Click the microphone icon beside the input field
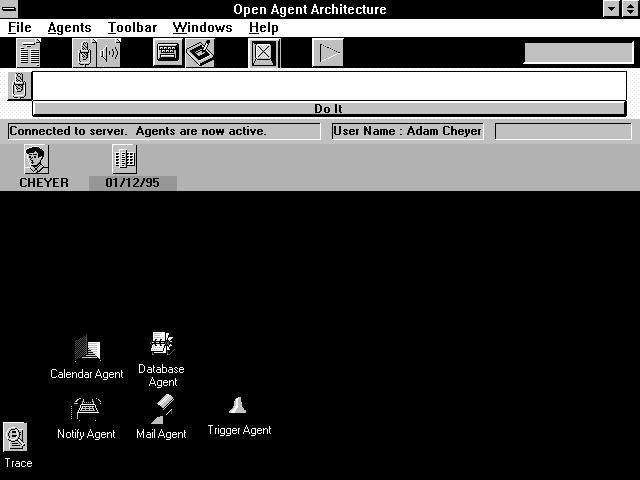The height and width of the screenshot is (480, 640). click(x=19, y=85)
